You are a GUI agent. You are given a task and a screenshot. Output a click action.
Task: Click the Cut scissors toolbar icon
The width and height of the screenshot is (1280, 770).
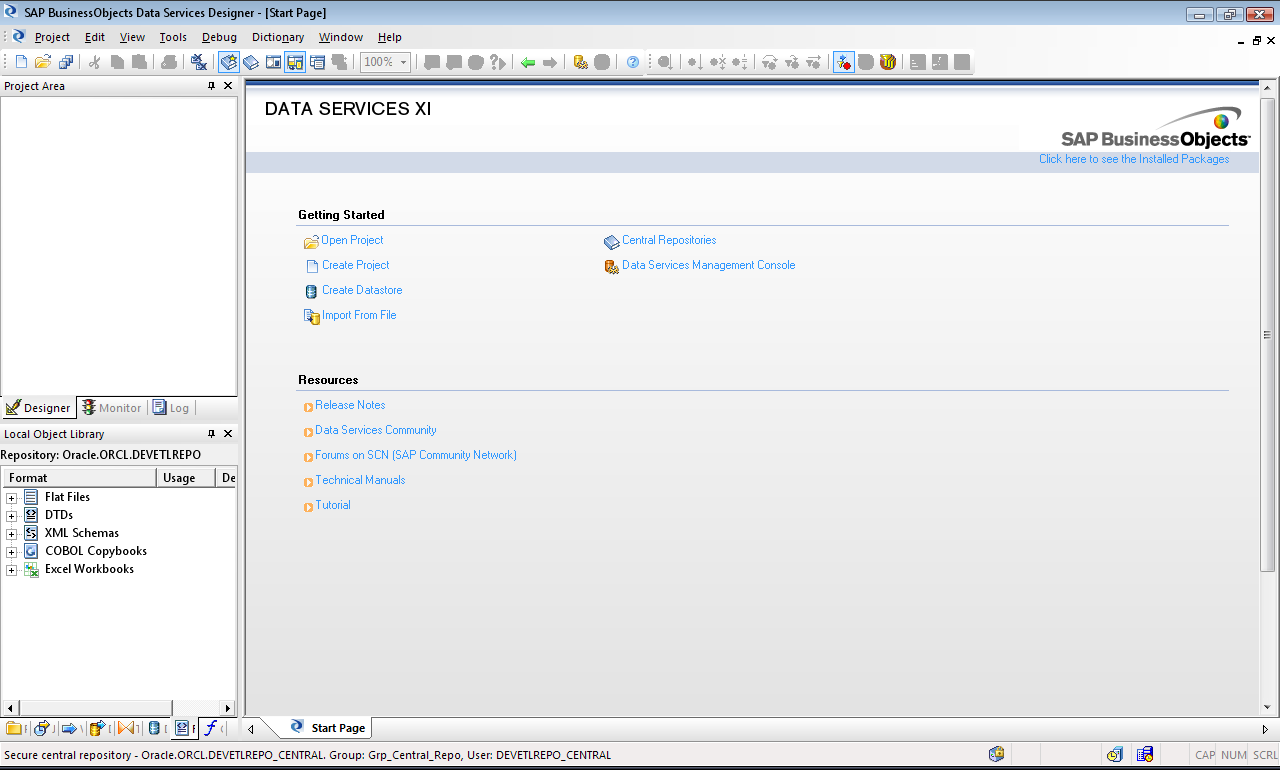(x=94, y=62)
